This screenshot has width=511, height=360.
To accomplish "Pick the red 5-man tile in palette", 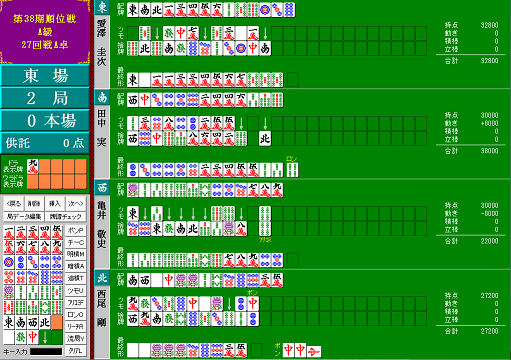I will pyautogui.click(x=9, y=248).
